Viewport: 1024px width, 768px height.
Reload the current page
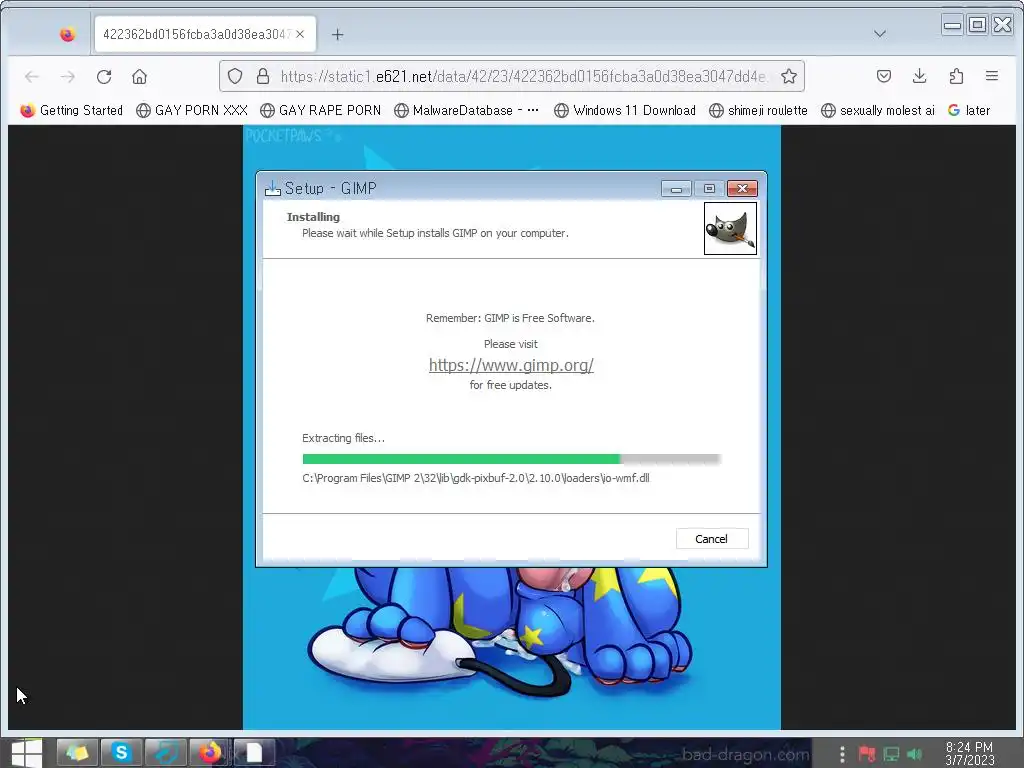point(104,76)
